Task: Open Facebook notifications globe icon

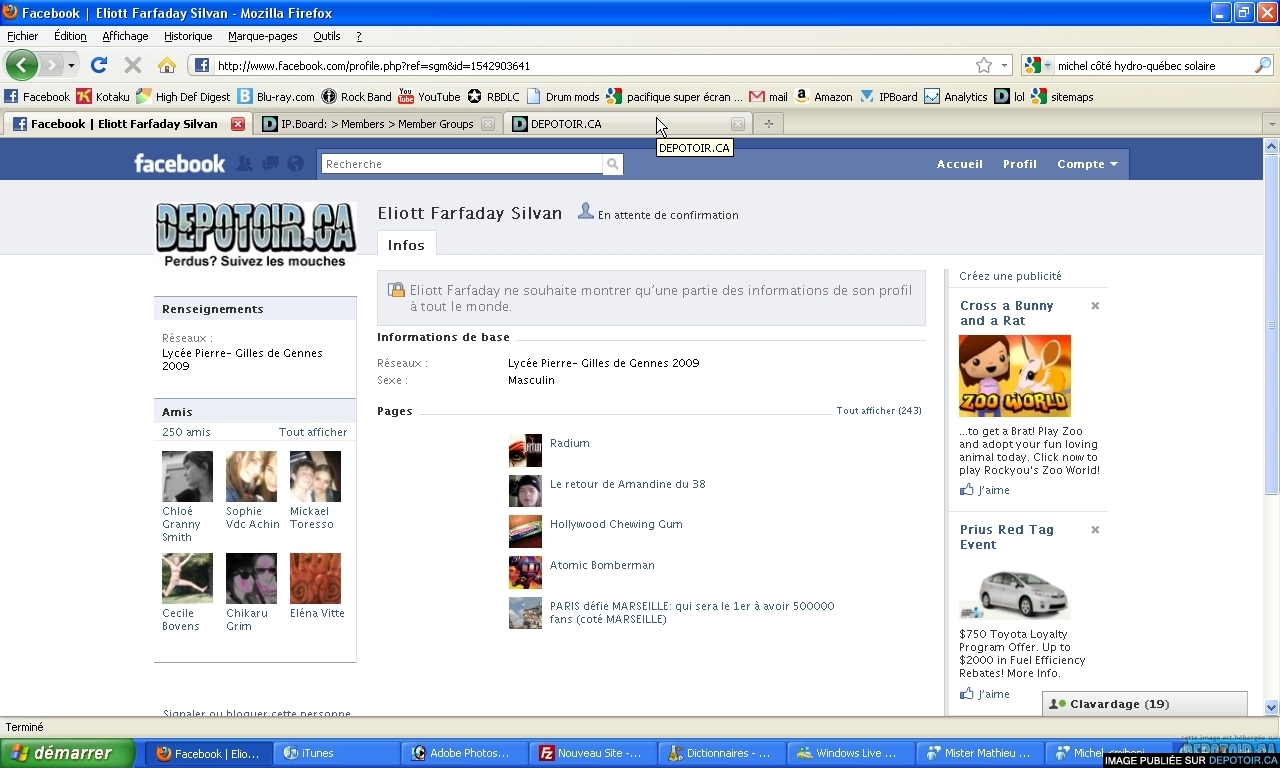Action: [x=295, y=164]
